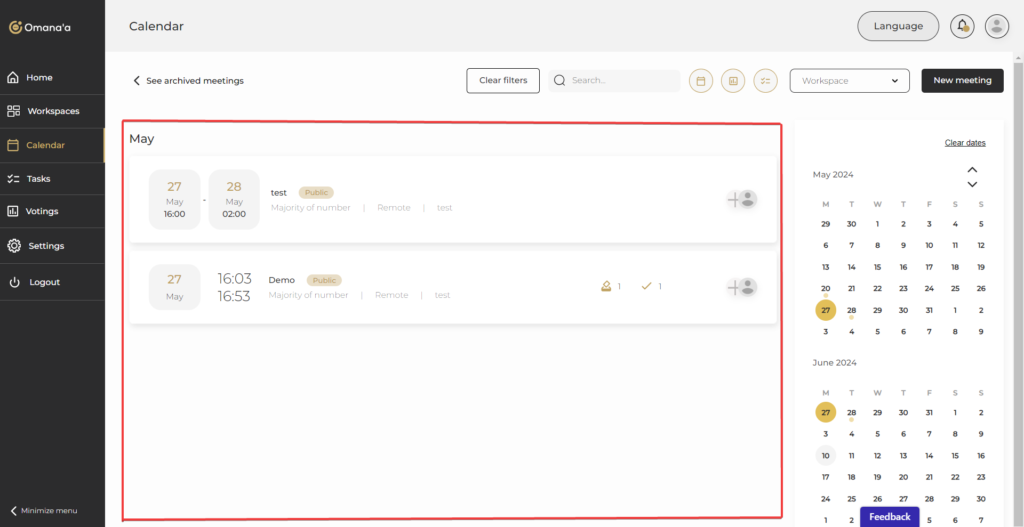1024x527 pixels.
Task: Click the New meeting button
Action: [961, 81]
